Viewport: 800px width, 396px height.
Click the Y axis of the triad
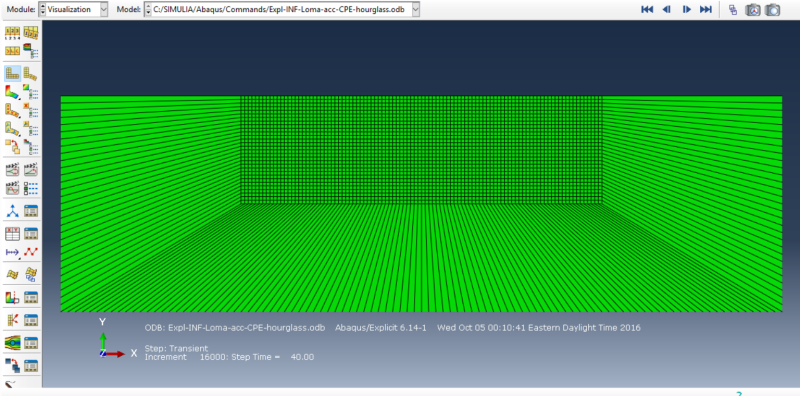[x=103, y=341]
